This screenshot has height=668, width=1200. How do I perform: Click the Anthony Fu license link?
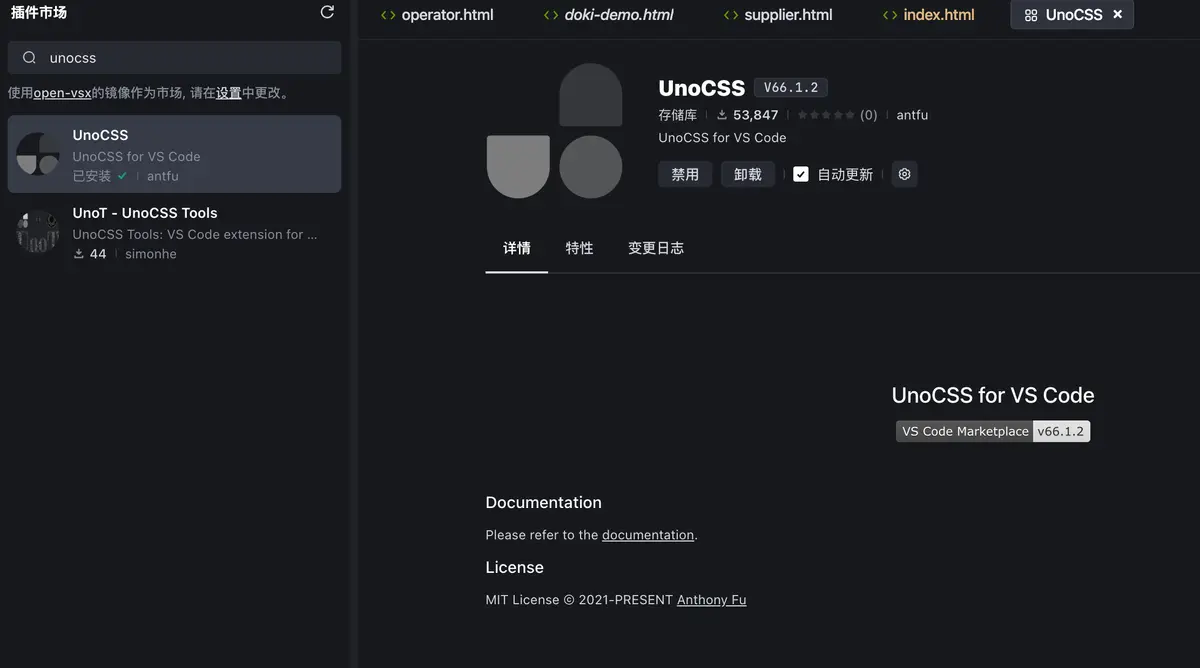[x=711, y=599]
